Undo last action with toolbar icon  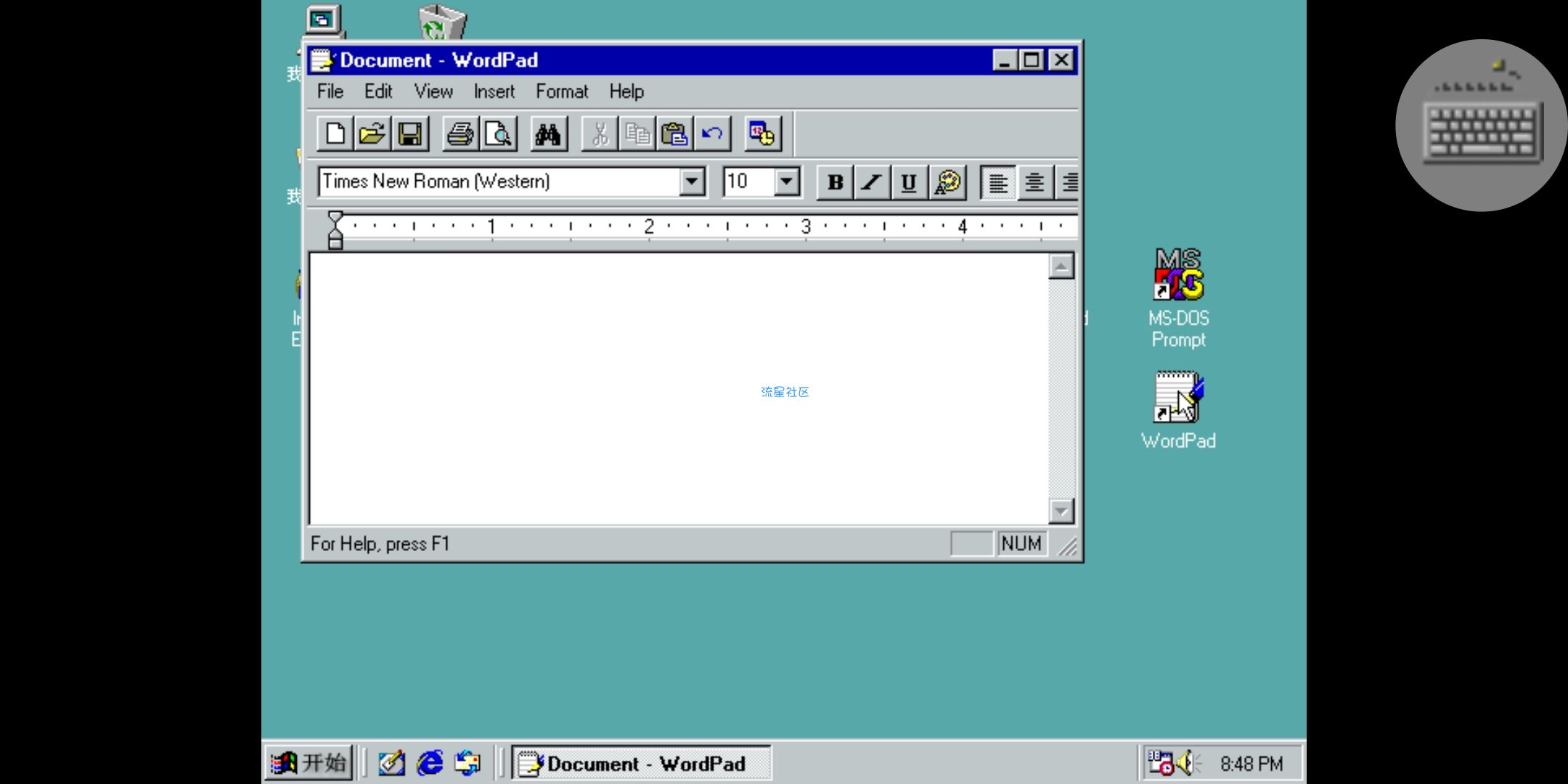[712, 134]
